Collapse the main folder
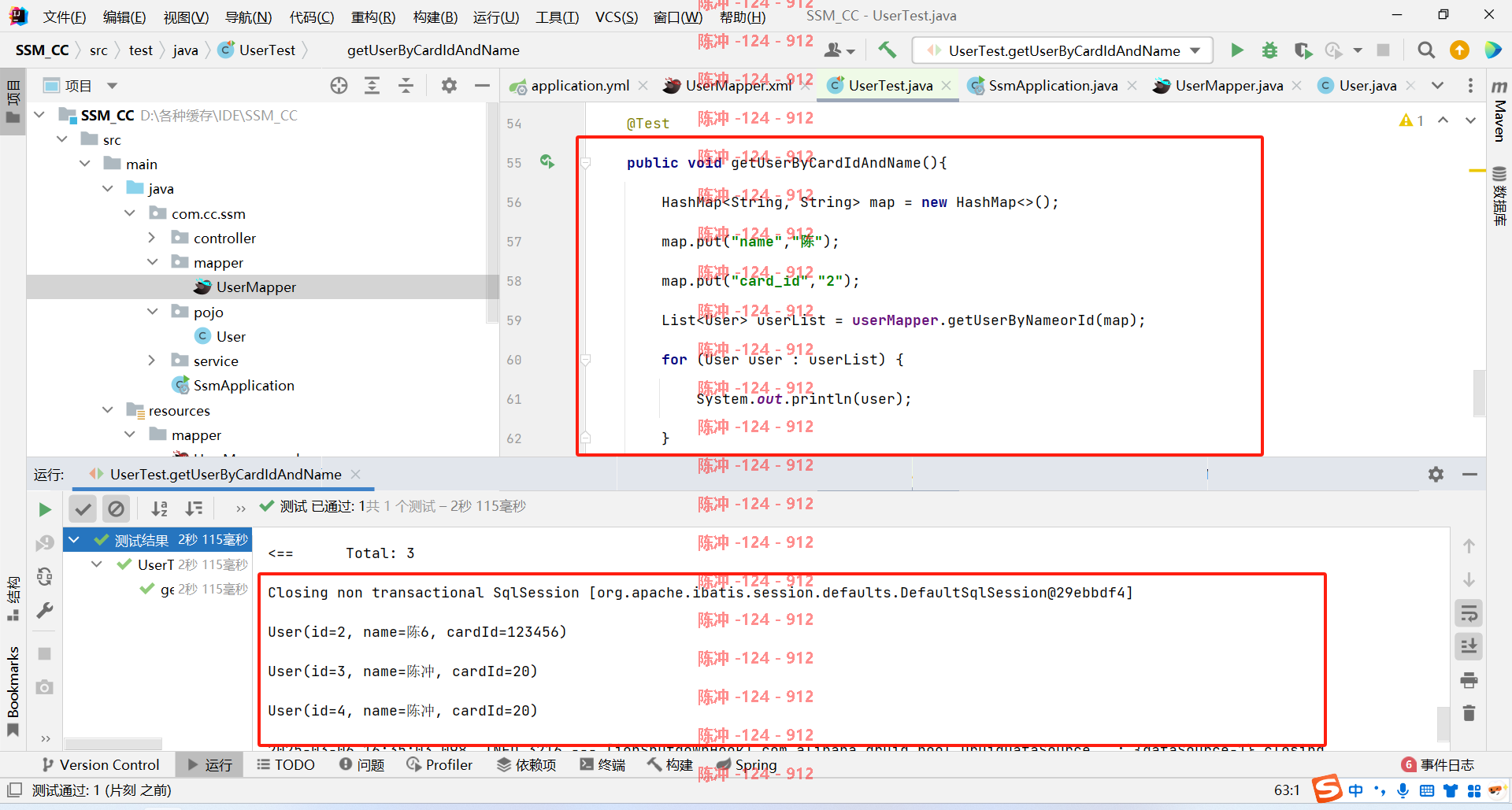Screen dimensions: 1512x810 tap(84, 164)
